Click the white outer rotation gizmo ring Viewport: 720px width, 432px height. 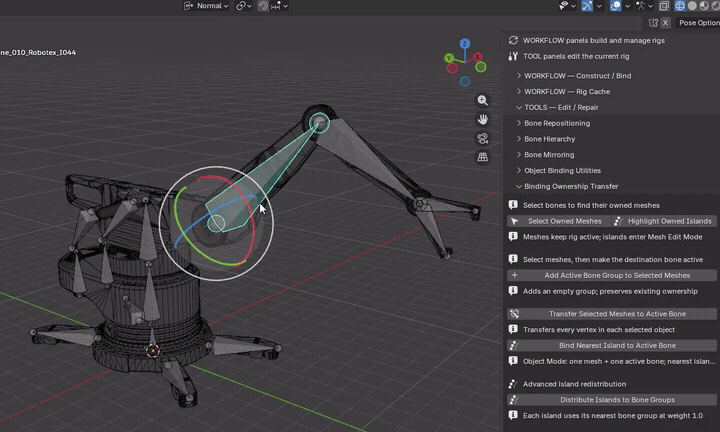coord(216,167)
